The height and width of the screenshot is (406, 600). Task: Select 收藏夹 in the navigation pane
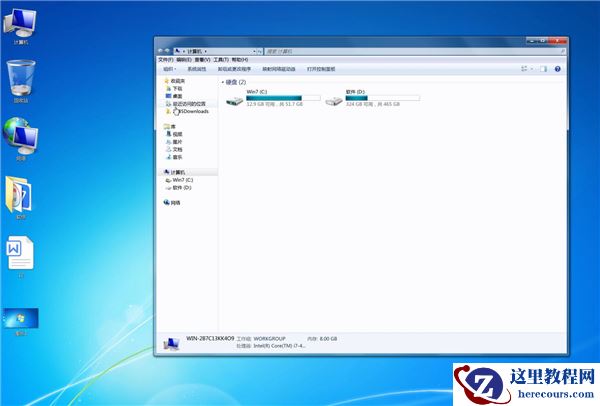[x=178, y=81]
